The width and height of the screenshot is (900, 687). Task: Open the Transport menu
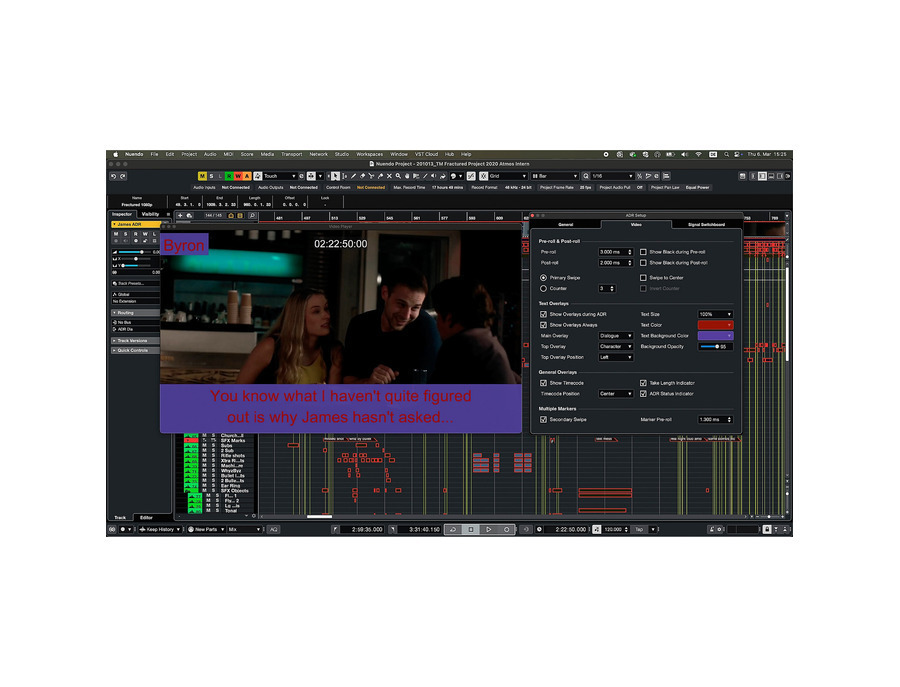(x=292, y=154)
